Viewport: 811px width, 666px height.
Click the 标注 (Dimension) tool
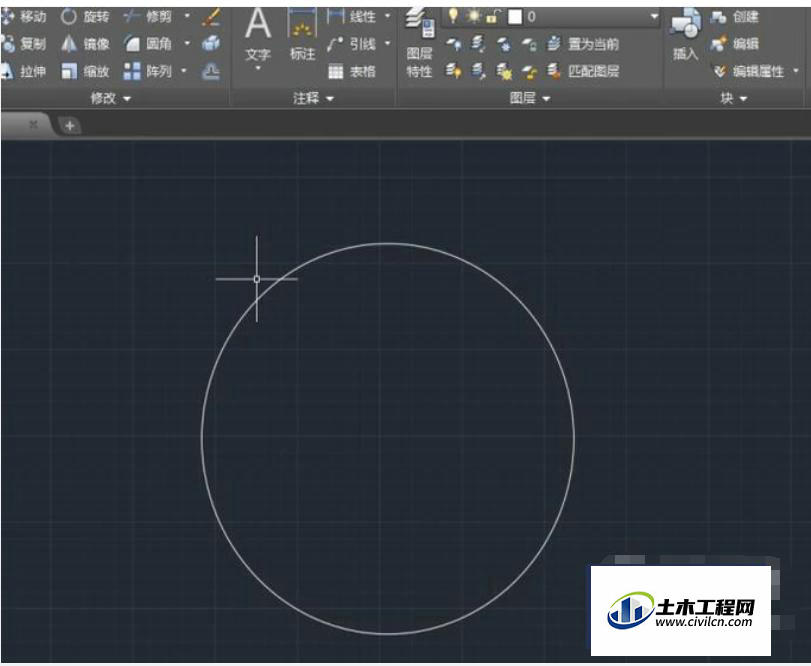tap(302, 35)
